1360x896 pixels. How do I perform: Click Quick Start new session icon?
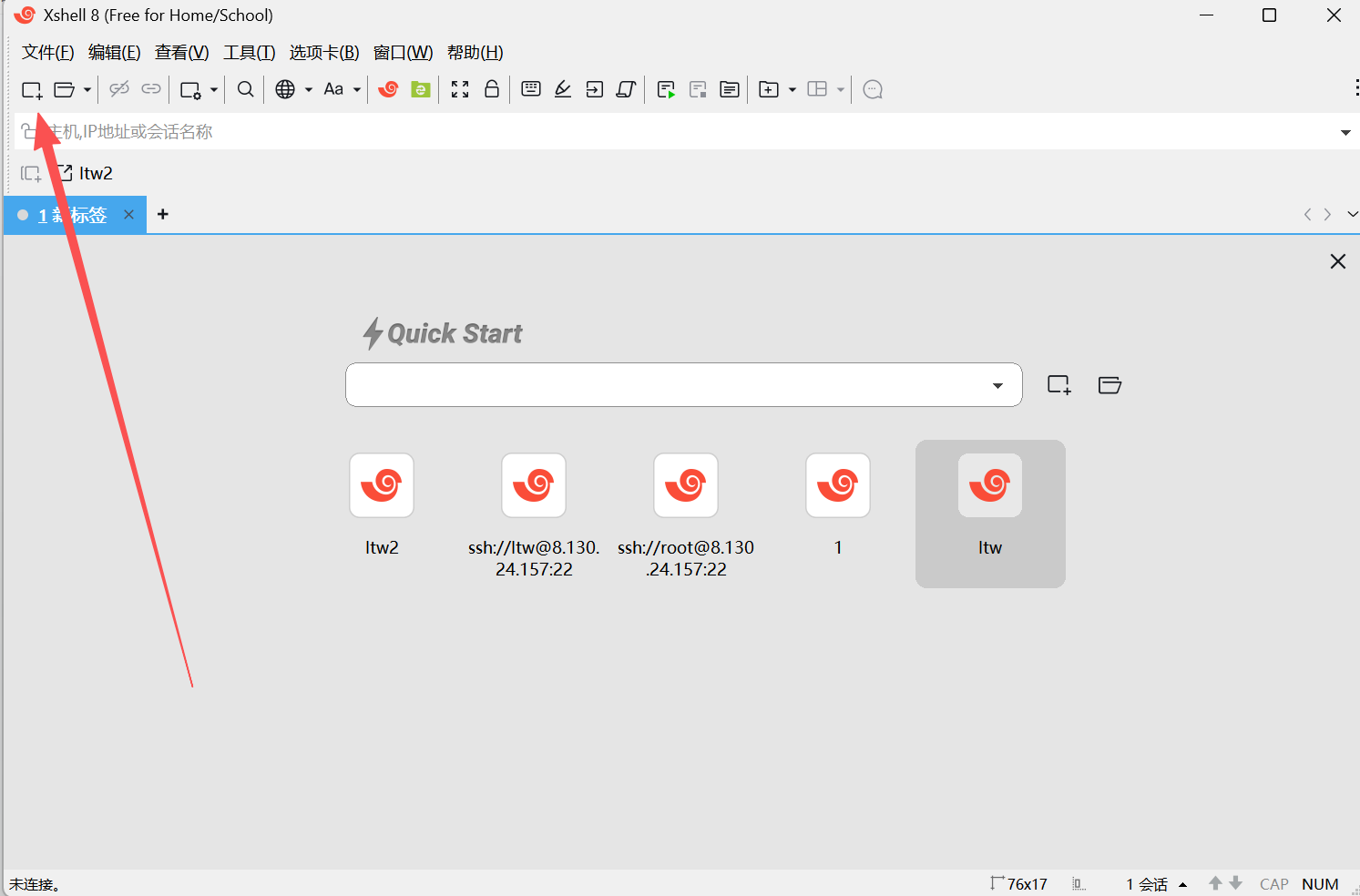pos(1059,384)
